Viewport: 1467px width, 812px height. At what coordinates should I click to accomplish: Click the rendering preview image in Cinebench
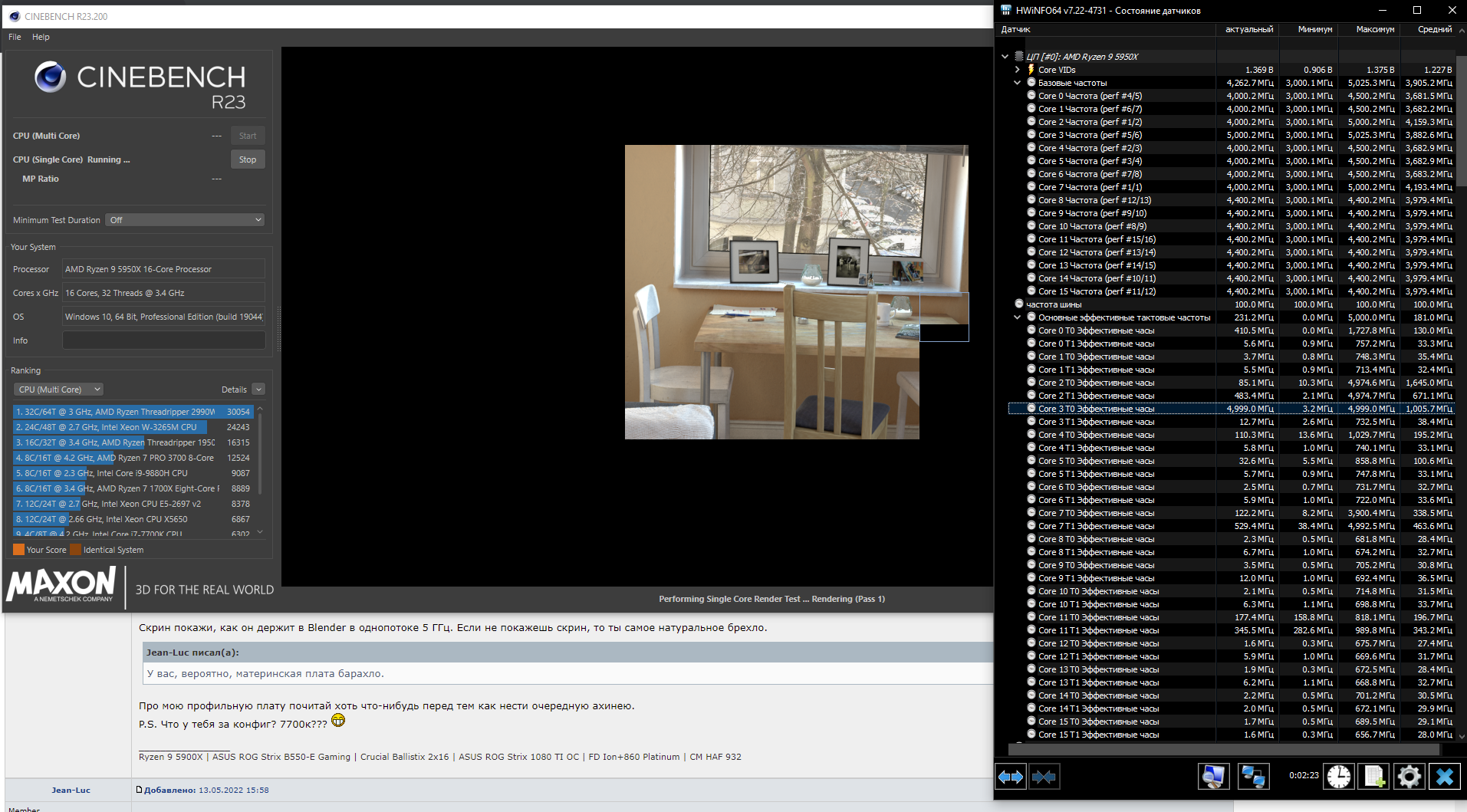(x=797, y=292)
